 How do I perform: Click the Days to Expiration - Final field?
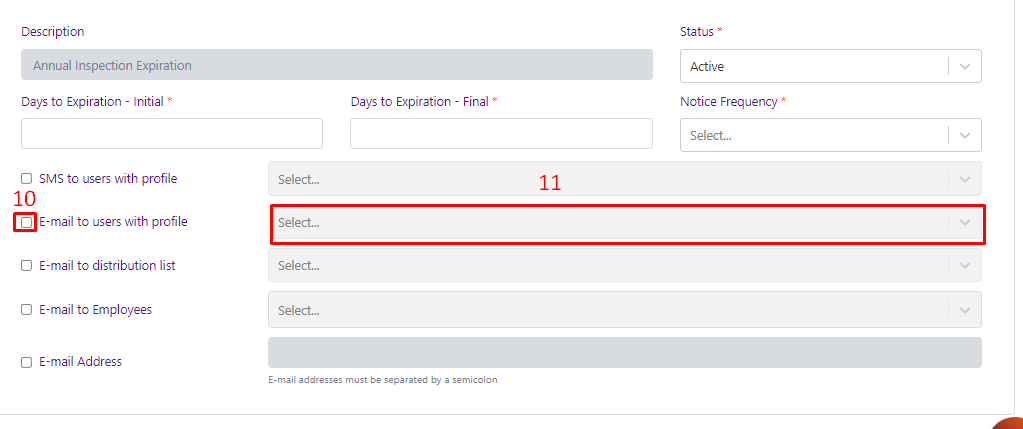pos(501,134)
